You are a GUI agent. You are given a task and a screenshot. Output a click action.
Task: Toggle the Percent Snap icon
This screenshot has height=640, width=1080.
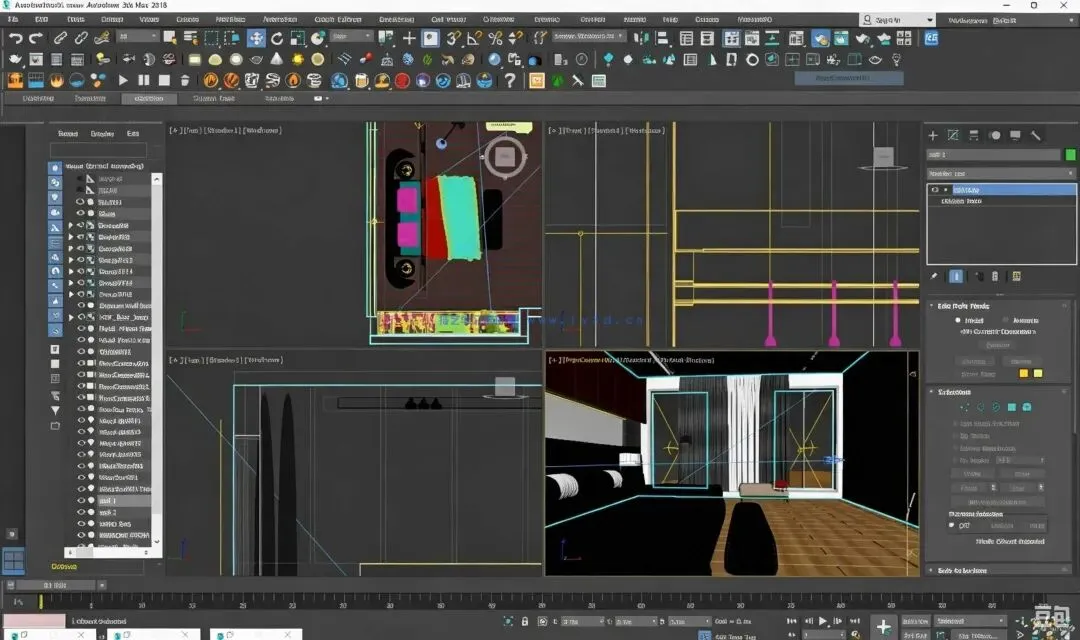pyautogui.click(x=495, y=38)
